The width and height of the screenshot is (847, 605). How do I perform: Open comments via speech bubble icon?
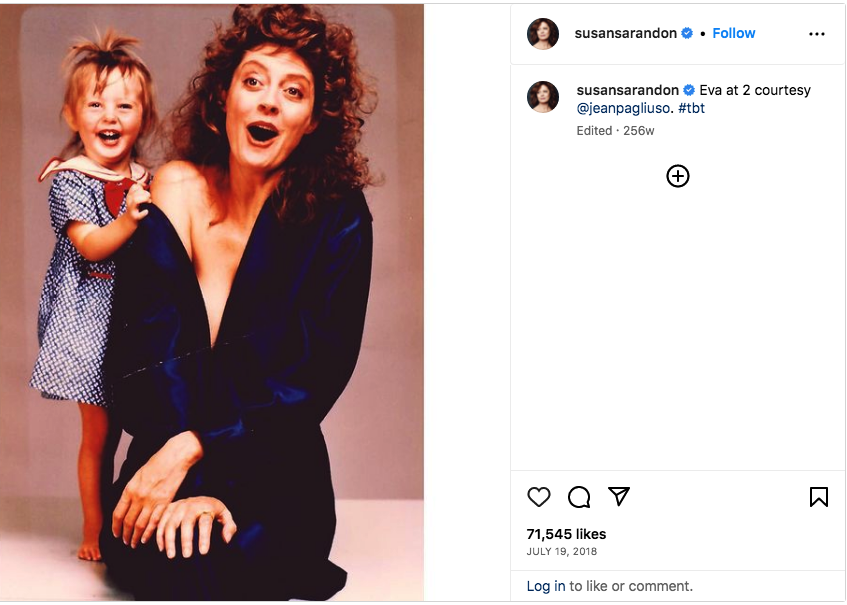point(579,497)
